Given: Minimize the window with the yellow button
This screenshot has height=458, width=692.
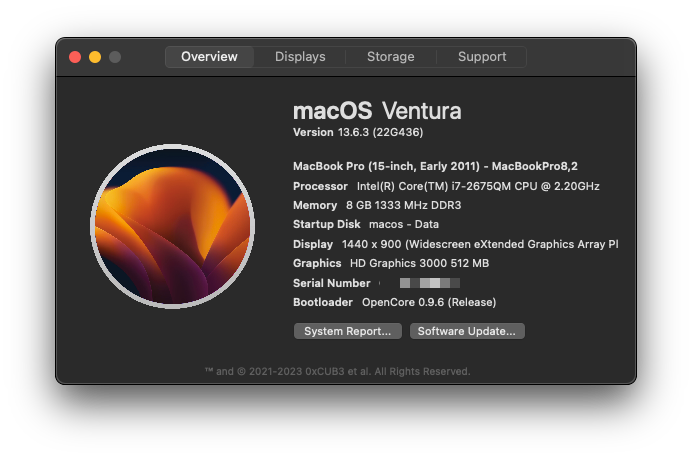Looking at the screenshot, I should tap(95, 57).
